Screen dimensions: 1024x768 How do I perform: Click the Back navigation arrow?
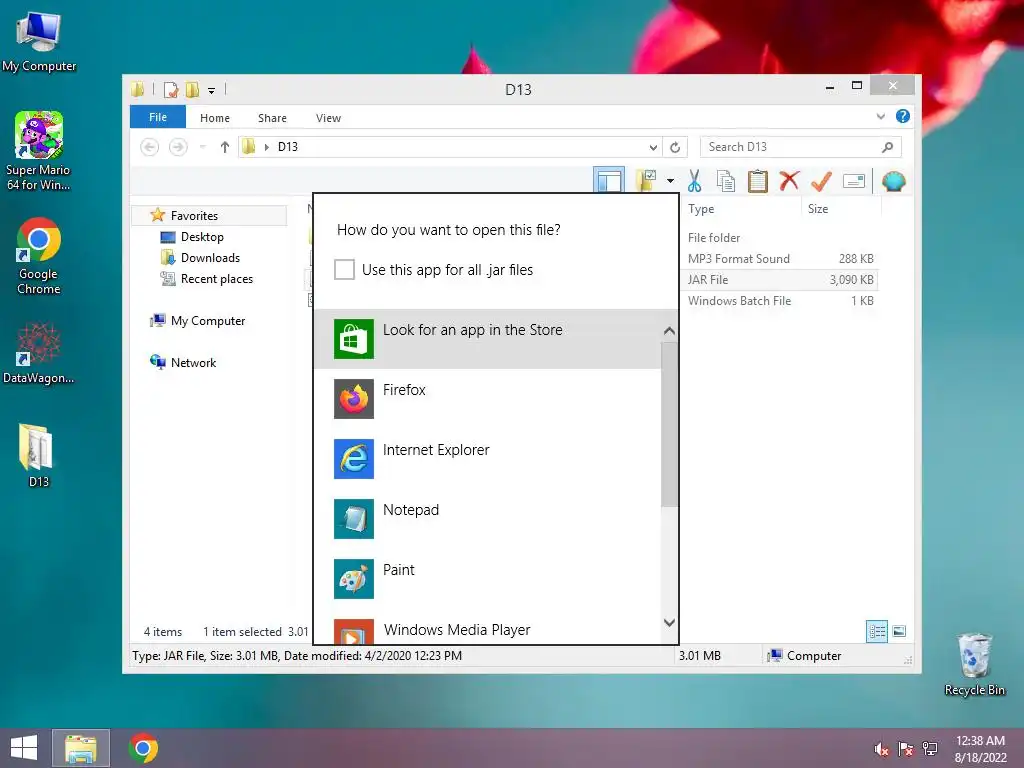[x=150, y=147]
